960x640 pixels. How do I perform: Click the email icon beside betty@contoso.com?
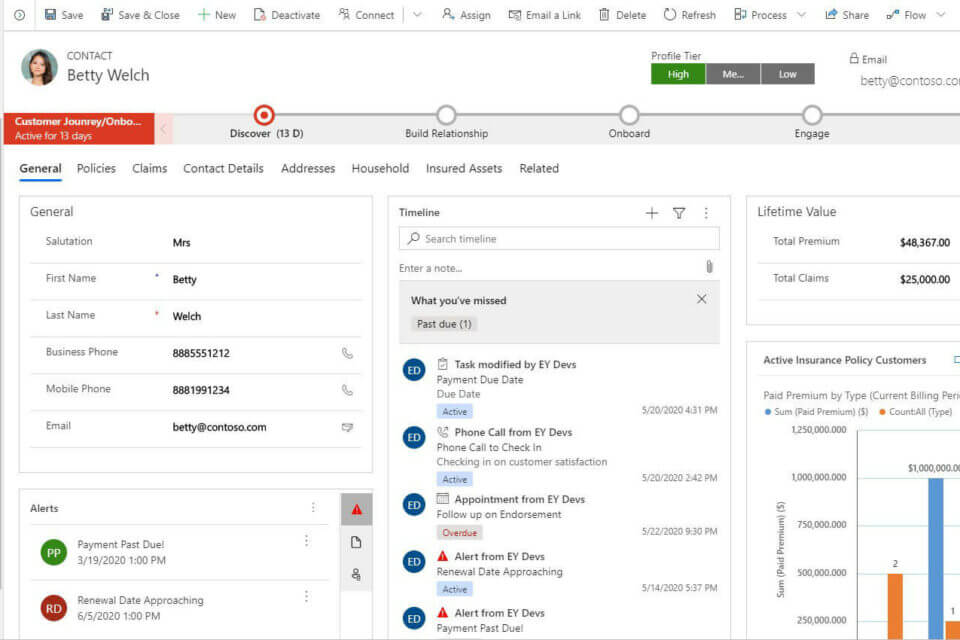pos(347,427)
